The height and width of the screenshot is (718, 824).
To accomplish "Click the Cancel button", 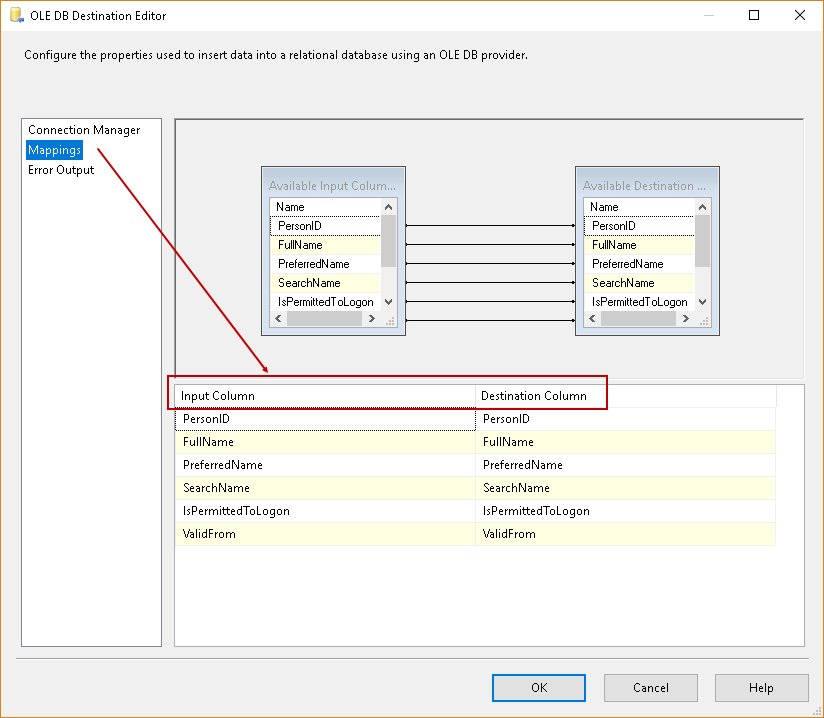I will 651,688.
